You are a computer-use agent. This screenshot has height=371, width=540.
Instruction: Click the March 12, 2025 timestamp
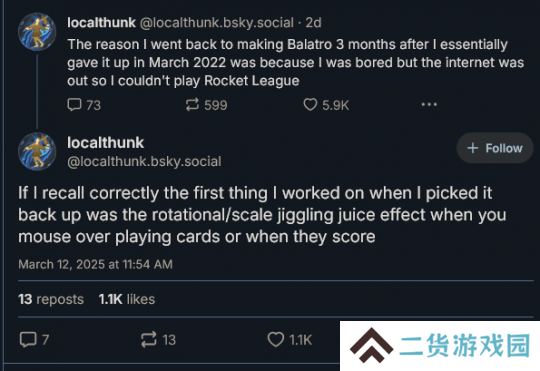95,264
